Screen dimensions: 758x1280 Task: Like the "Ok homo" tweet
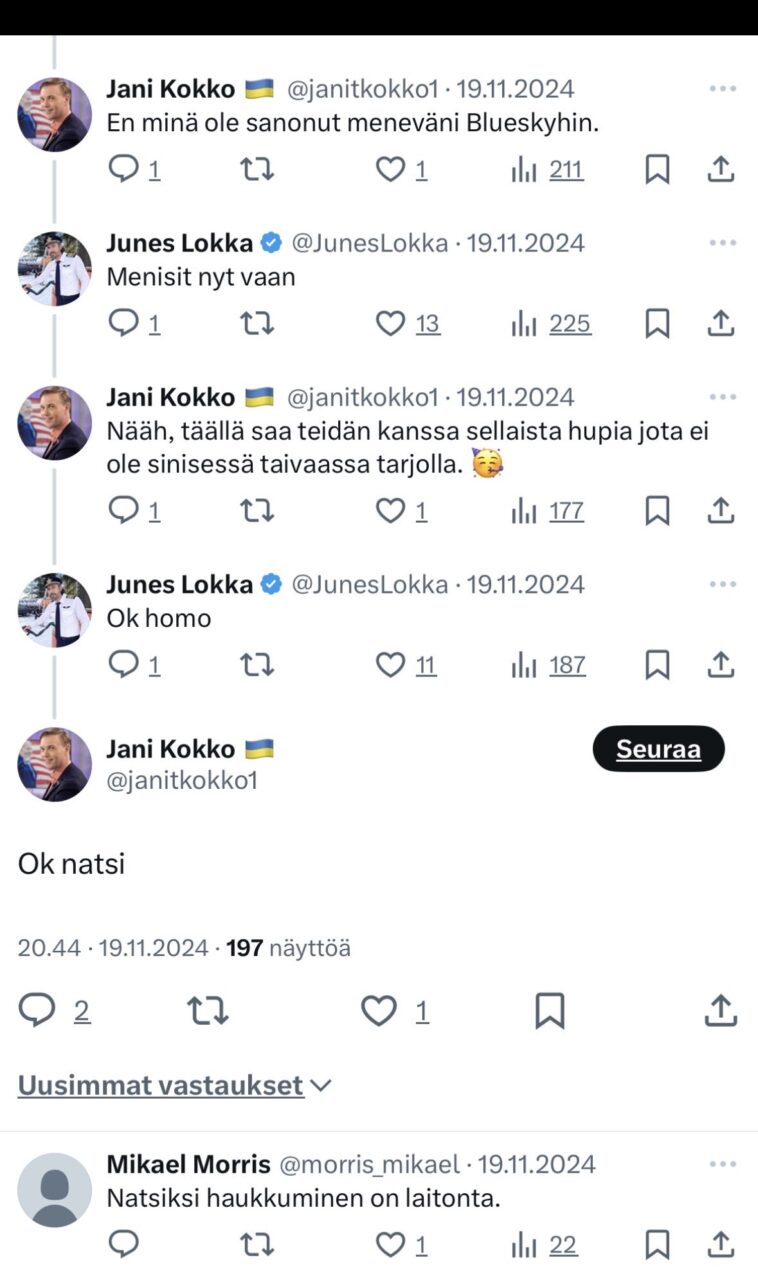390,665
